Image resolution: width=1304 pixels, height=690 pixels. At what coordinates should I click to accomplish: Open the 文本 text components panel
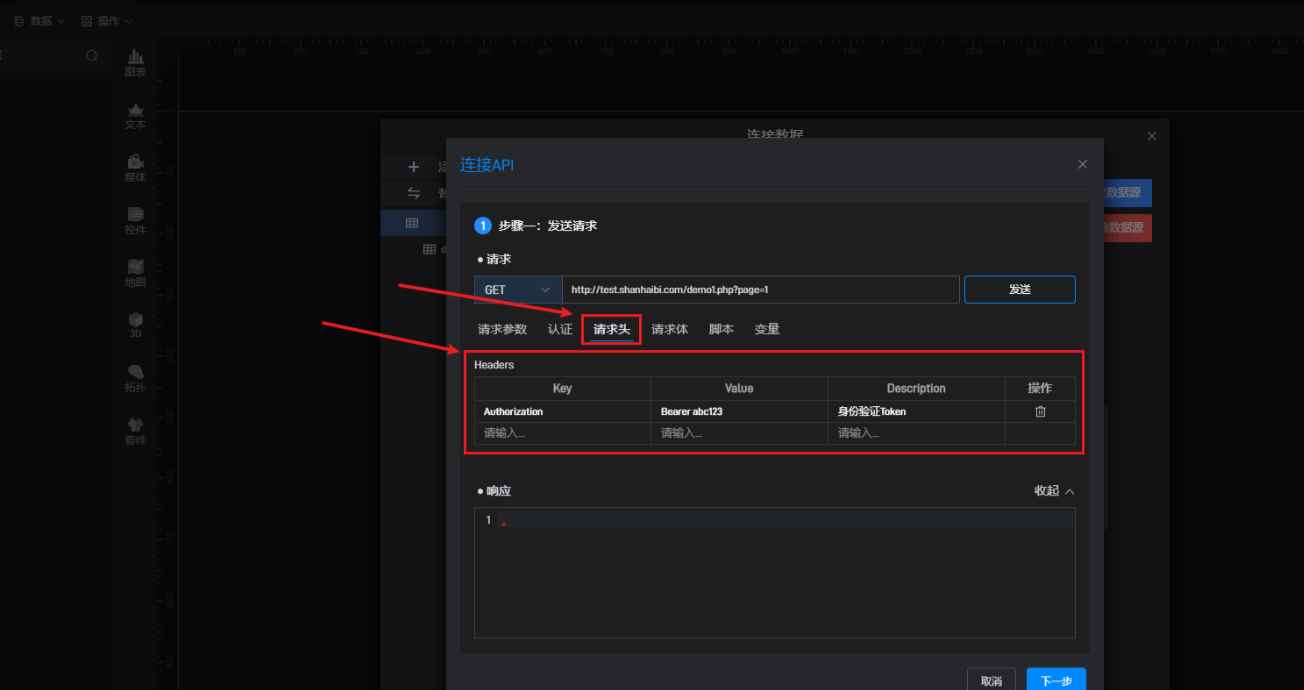(x=135, y=116)
